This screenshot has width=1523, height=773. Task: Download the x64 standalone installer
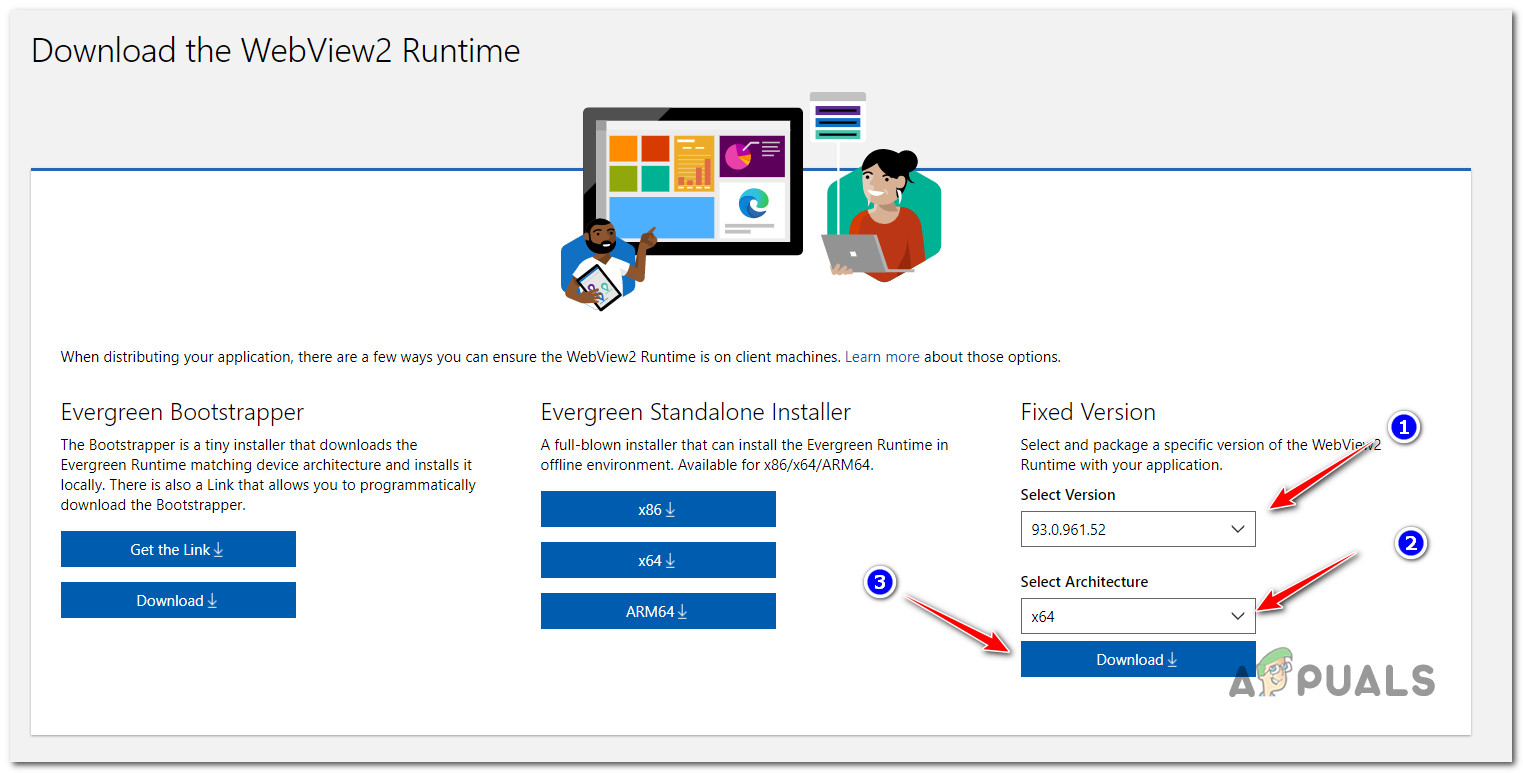(x=658, y=560)
